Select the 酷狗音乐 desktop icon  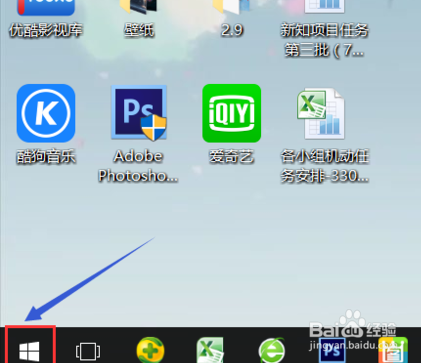(x=46, y=113)
